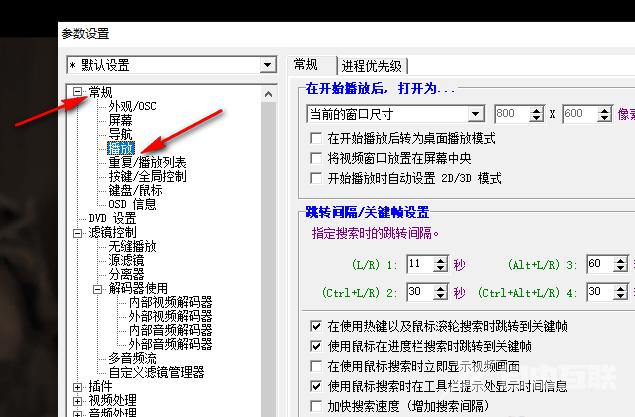Select 内部视频解码器 tree item
This screenshot has height=417, width=635.
click(x=170, y=302)
